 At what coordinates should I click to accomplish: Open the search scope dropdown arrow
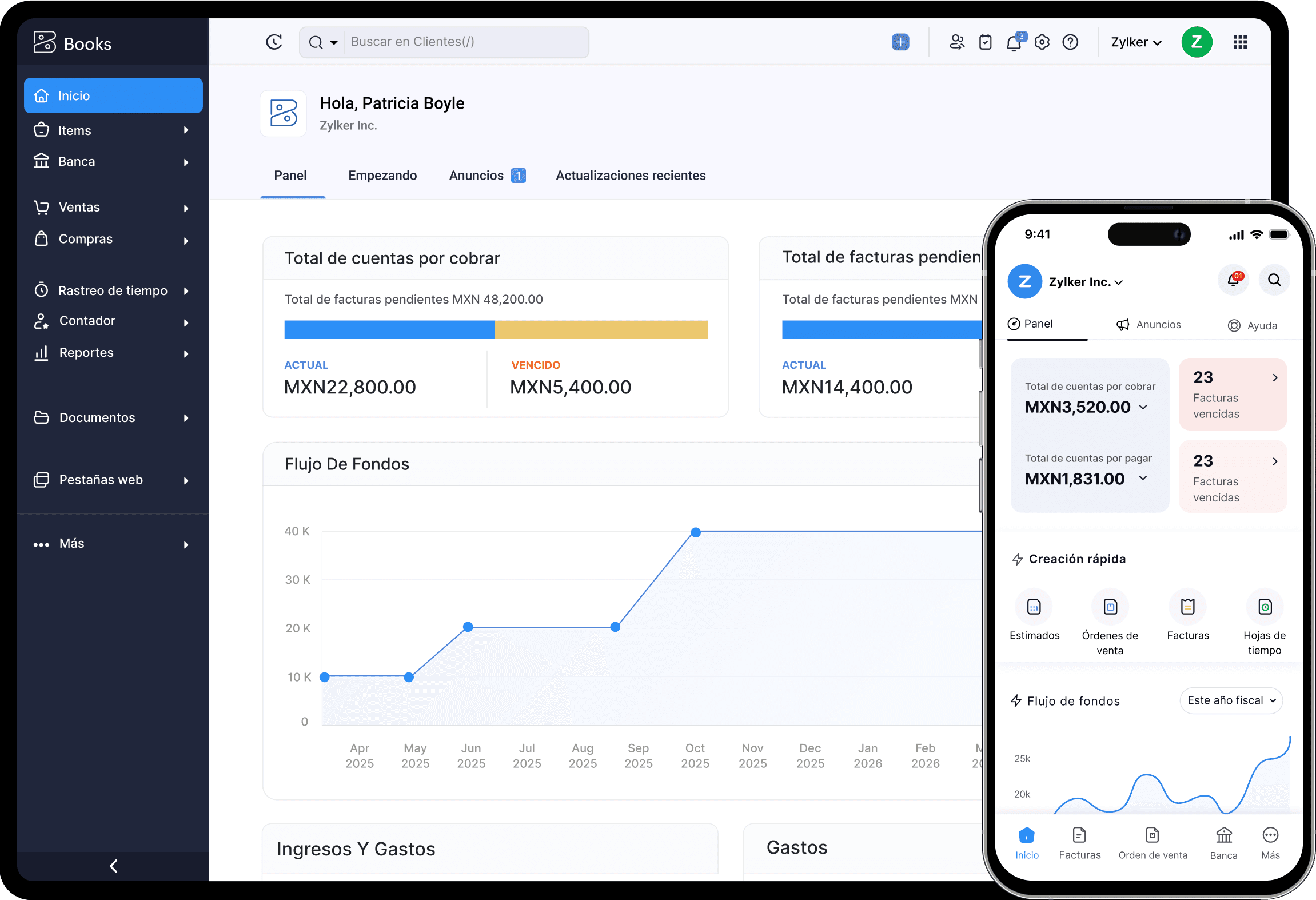(x=334, y=42)
